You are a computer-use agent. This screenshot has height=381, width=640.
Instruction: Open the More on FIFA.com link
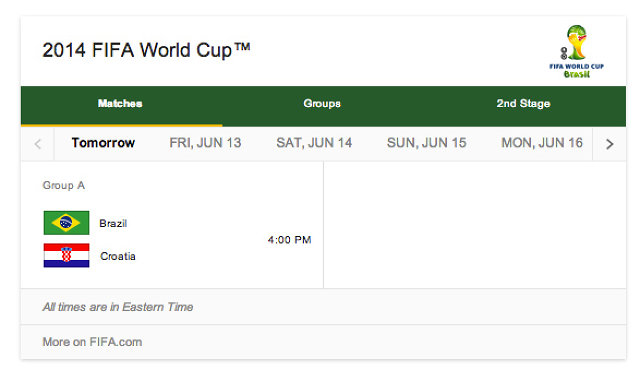(x=92, y=342)
